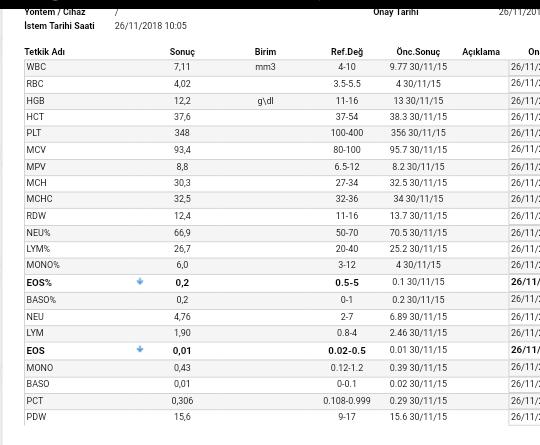
Task: Select the Tetkik Adı column header
Action: [44, 52]
